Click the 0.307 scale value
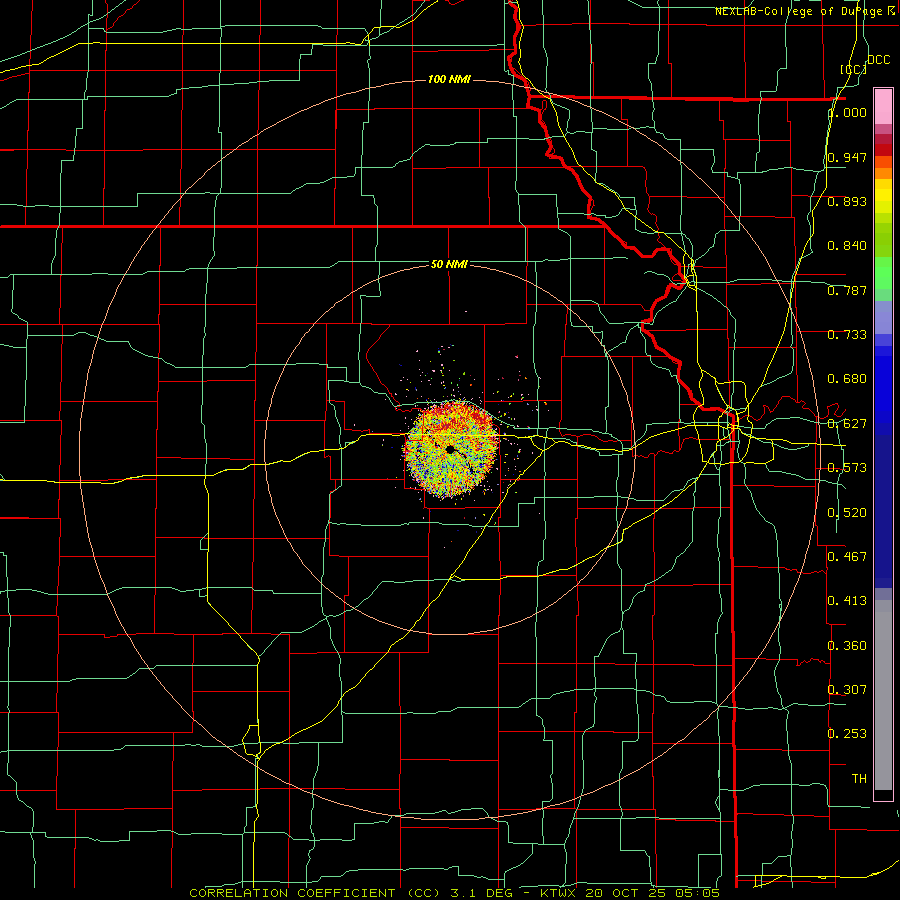The width and height of the screenshot is (900, 900). click(847, 689)
